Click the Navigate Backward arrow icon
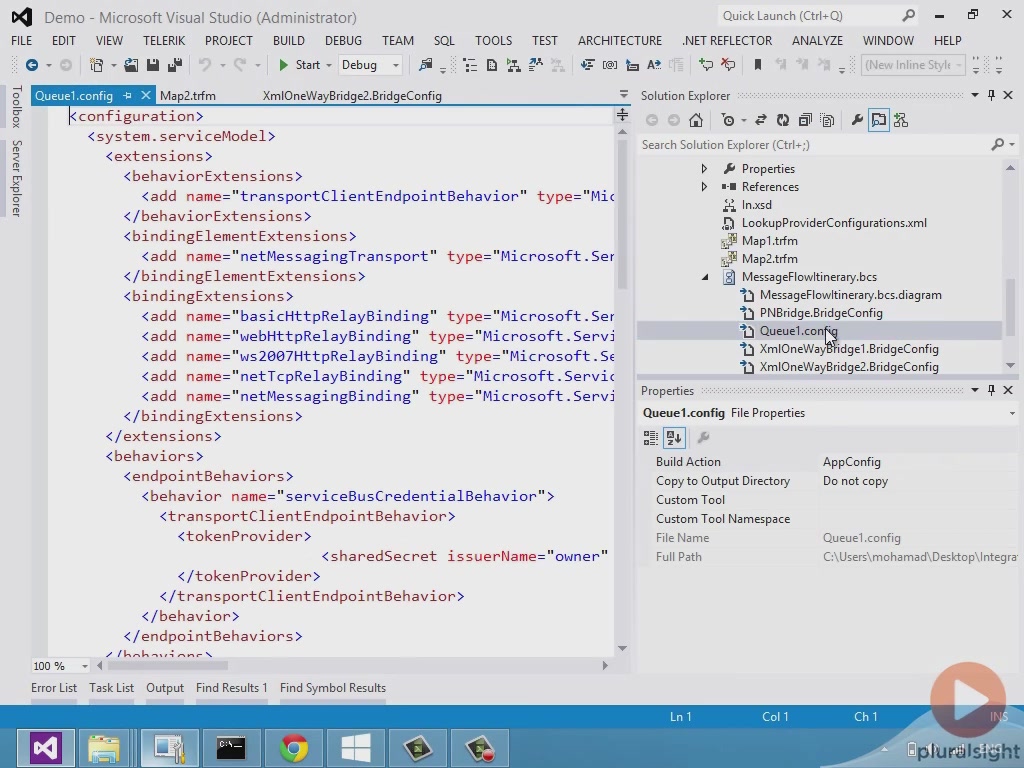Viewport: 1024px width, 768px height. [31, 65]
